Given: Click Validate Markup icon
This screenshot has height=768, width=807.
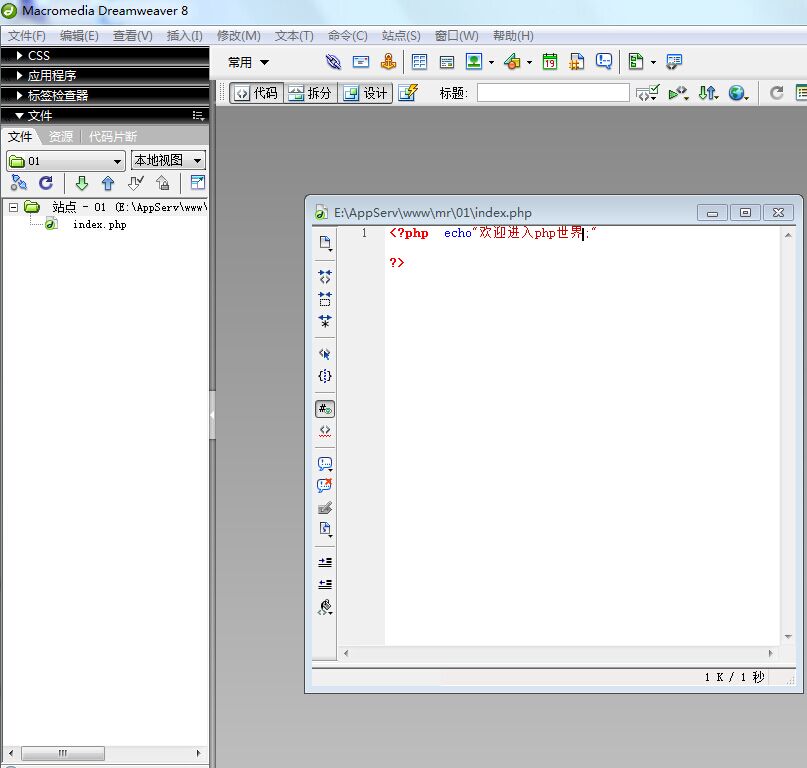Looking at the screenshot, I should pos(647,93).
